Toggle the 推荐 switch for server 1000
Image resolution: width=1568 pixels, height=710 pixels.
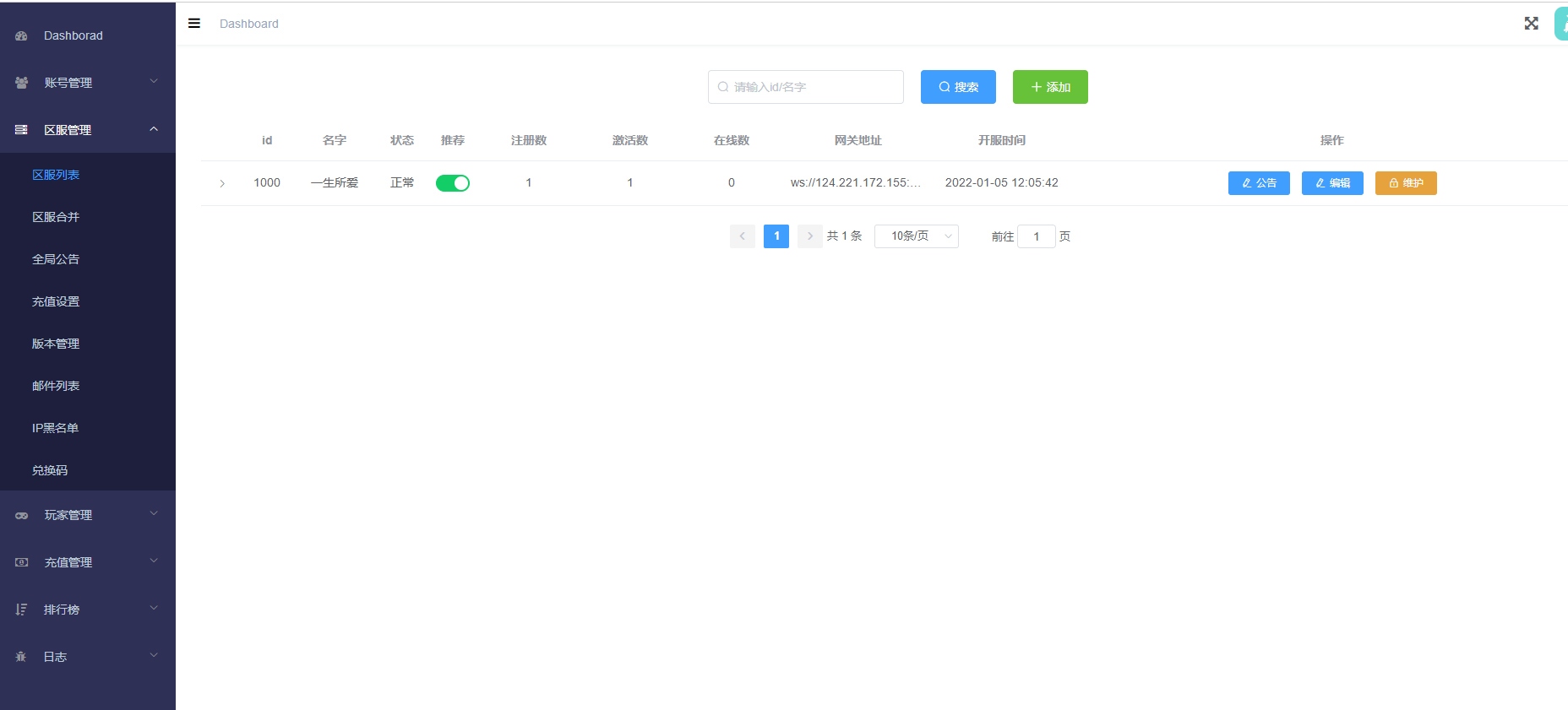point(453,183)
